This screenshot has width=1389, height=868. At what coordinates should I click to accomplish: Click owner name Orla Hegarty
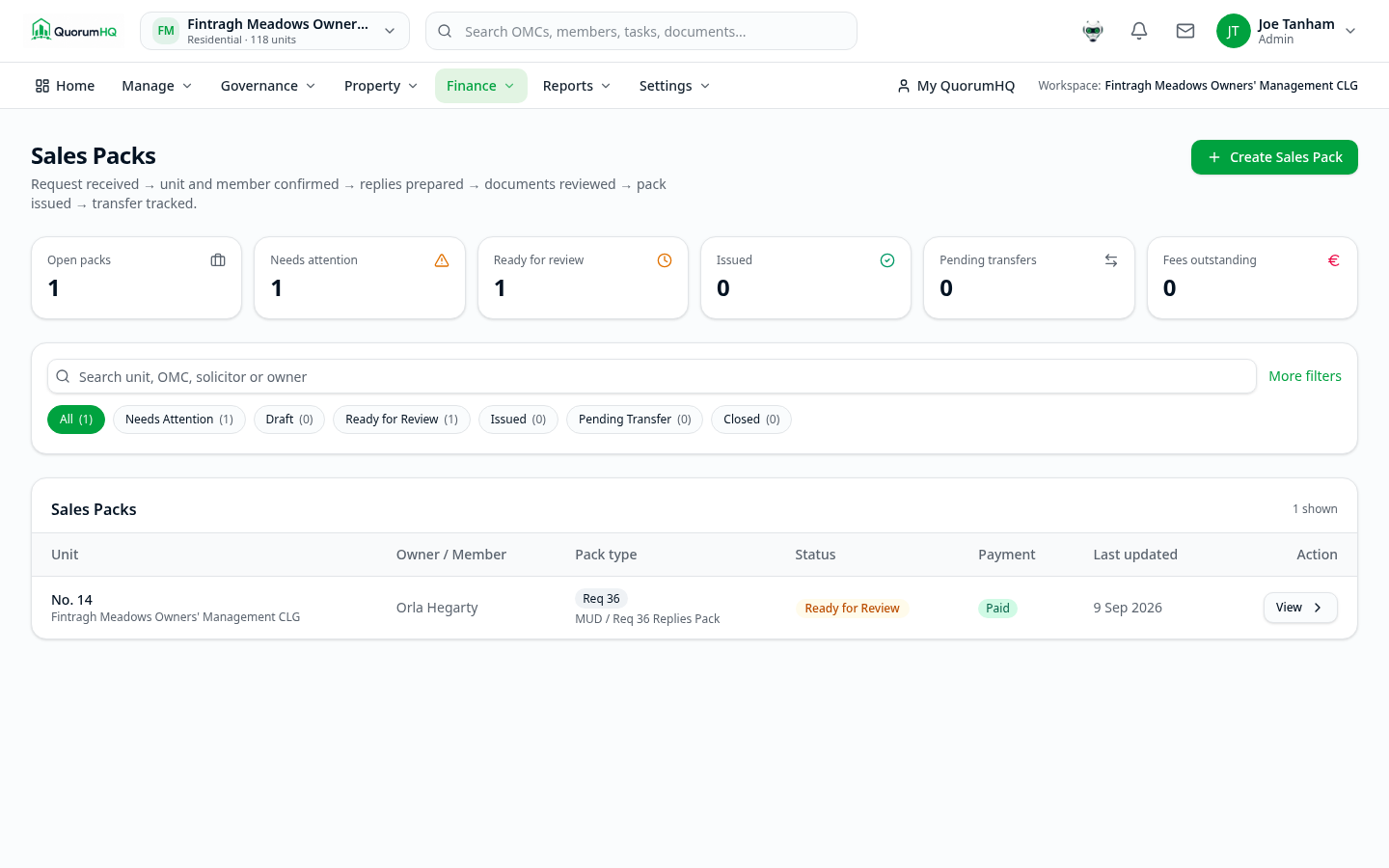tap(437, 608)
